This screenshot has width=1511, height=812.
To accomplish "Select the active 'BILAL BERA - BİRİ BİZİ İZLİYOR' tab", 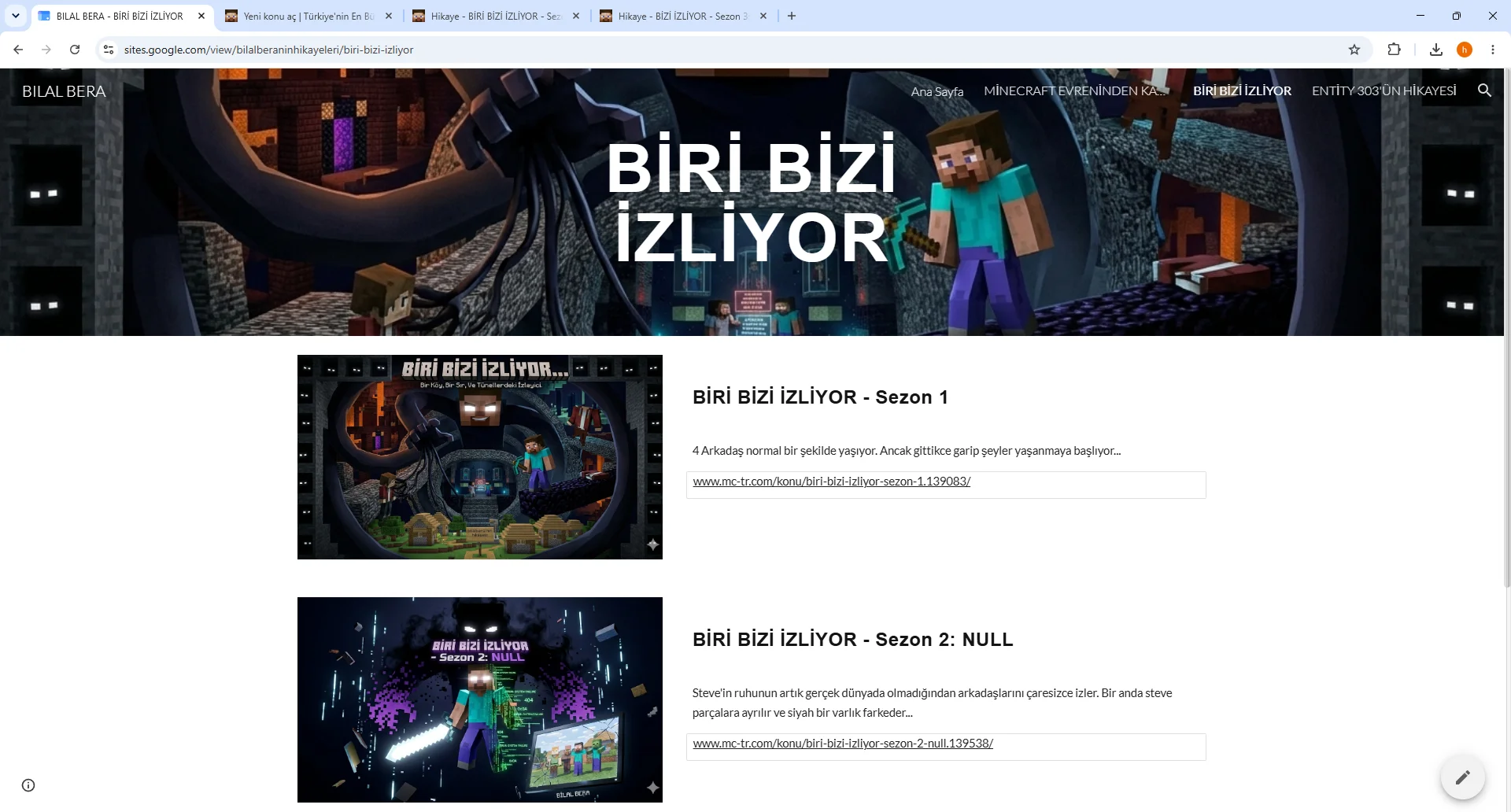I will pos(120,16).
